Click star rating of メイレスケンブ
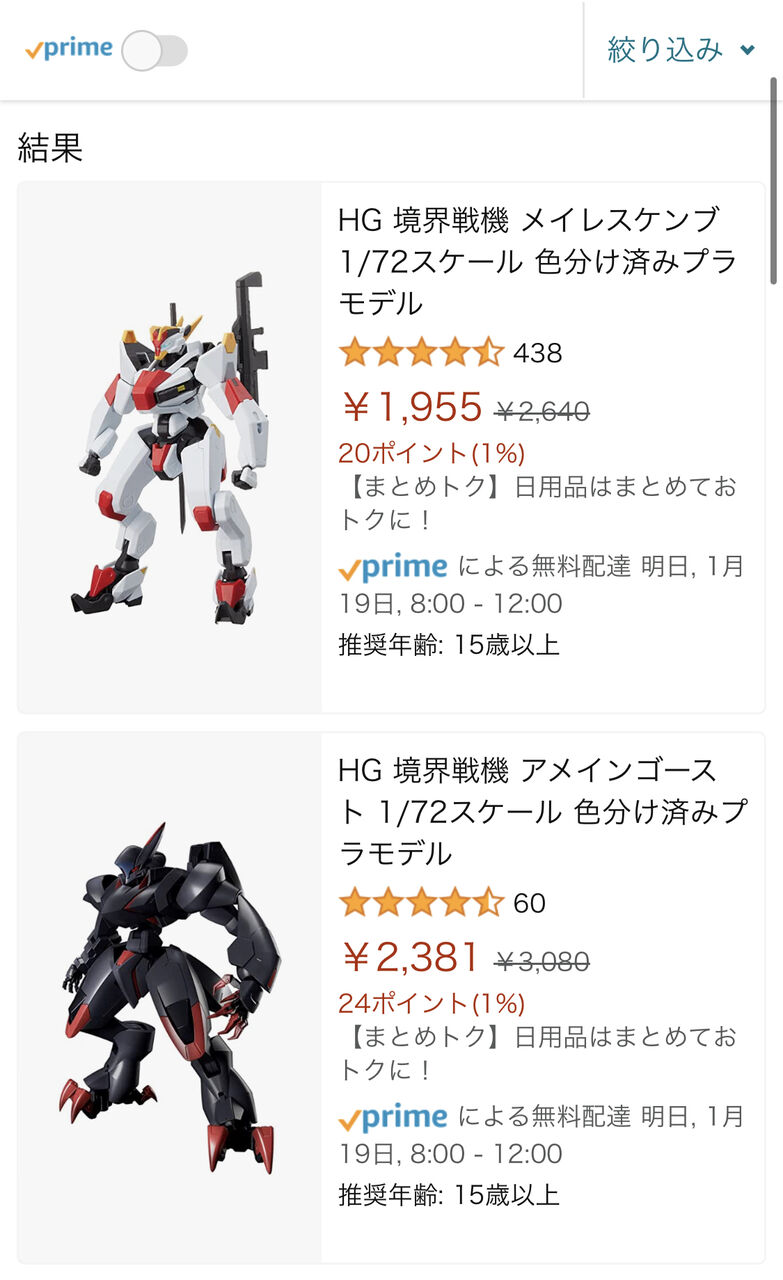 tap(421, 353)
